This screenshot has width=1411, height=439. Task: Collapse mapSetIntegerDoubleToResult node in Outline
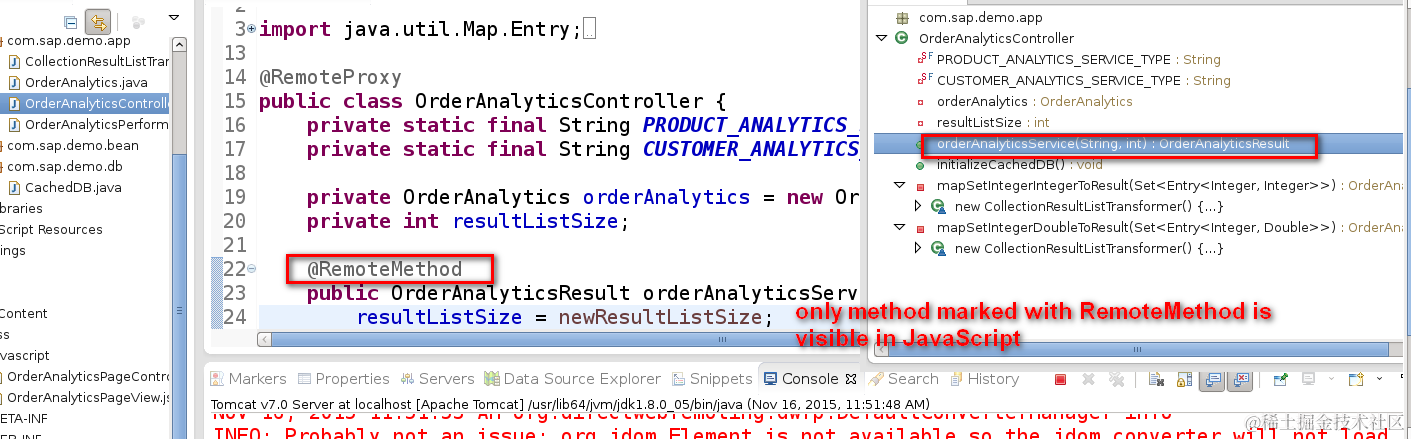coord(901,227)
